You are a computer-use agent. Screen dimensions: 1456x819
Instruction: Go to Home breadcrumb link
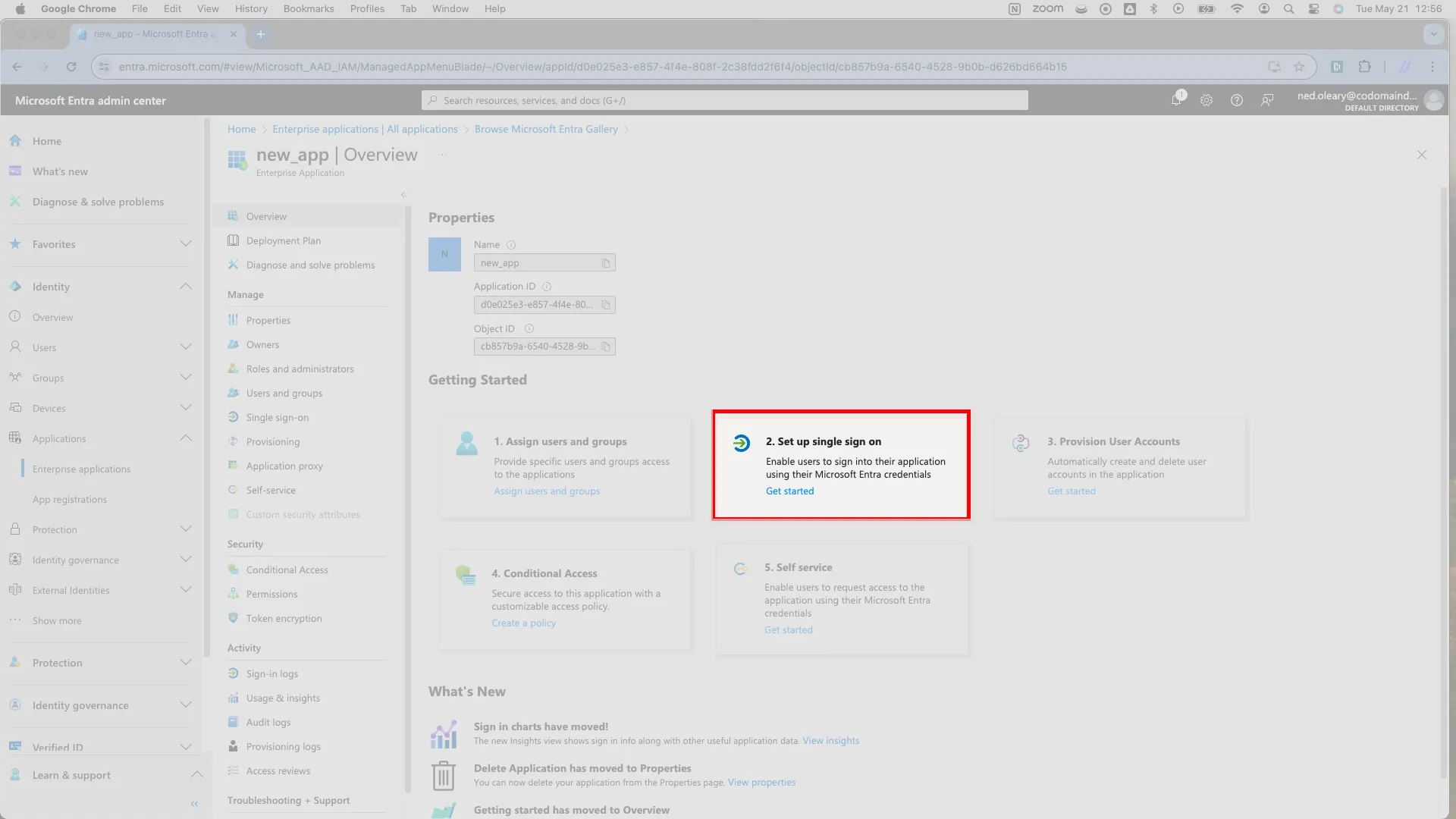pos(242,130)
